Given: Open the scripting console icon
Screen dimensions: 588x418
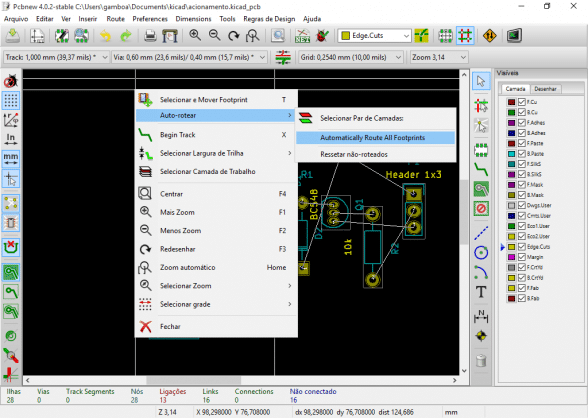Looking at the screenshot, I should [x=514, y=36].
